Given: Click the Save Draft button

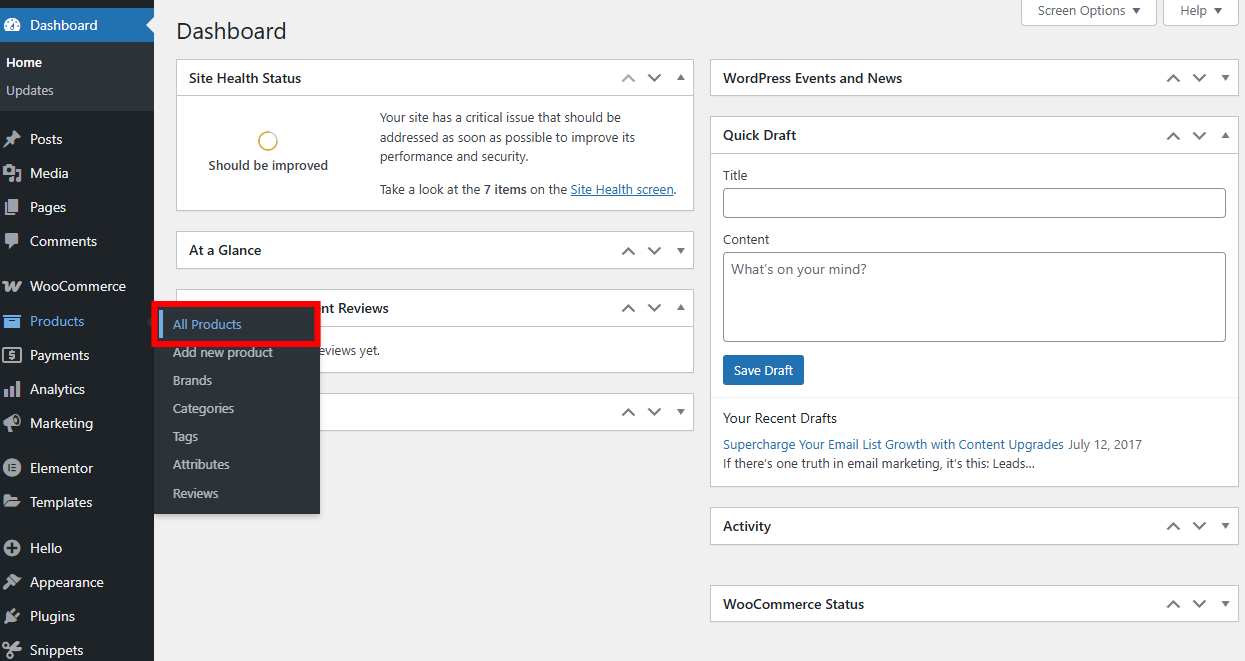Looking at the screenshot, I should pos(763,369).
